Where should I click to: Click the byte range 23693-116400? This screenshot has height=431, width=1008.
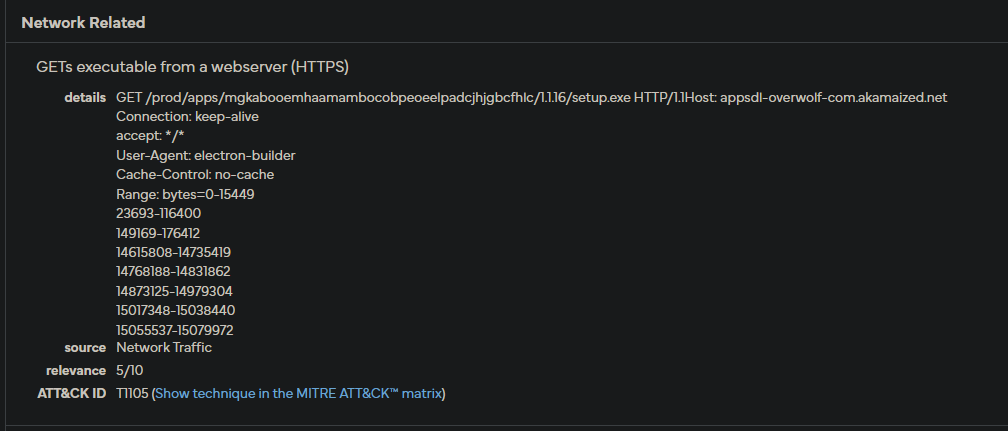click(x=159, y=214)
